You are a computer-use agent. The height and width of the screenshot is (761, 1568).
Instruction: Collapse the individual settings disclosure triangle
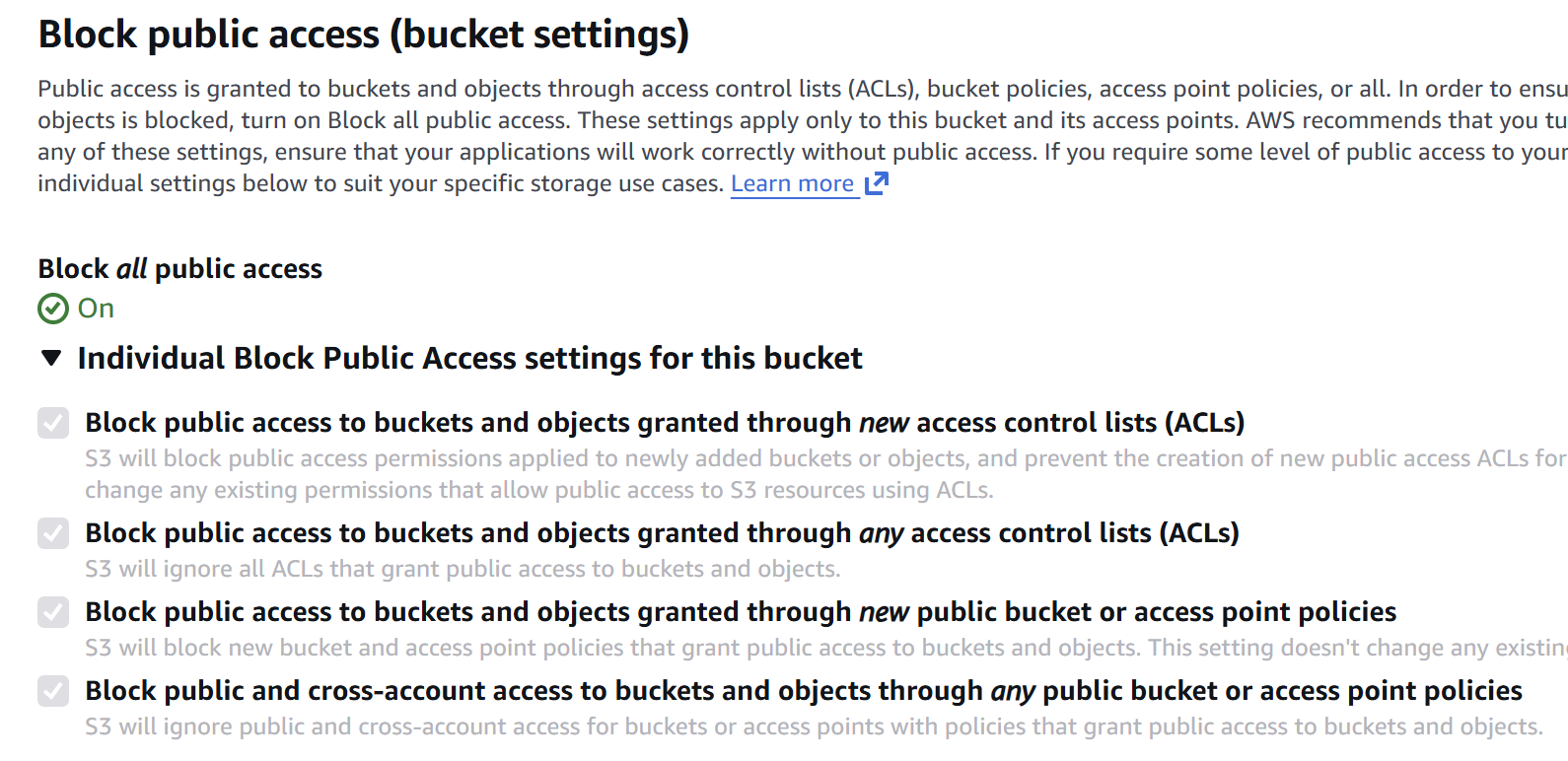52,358
